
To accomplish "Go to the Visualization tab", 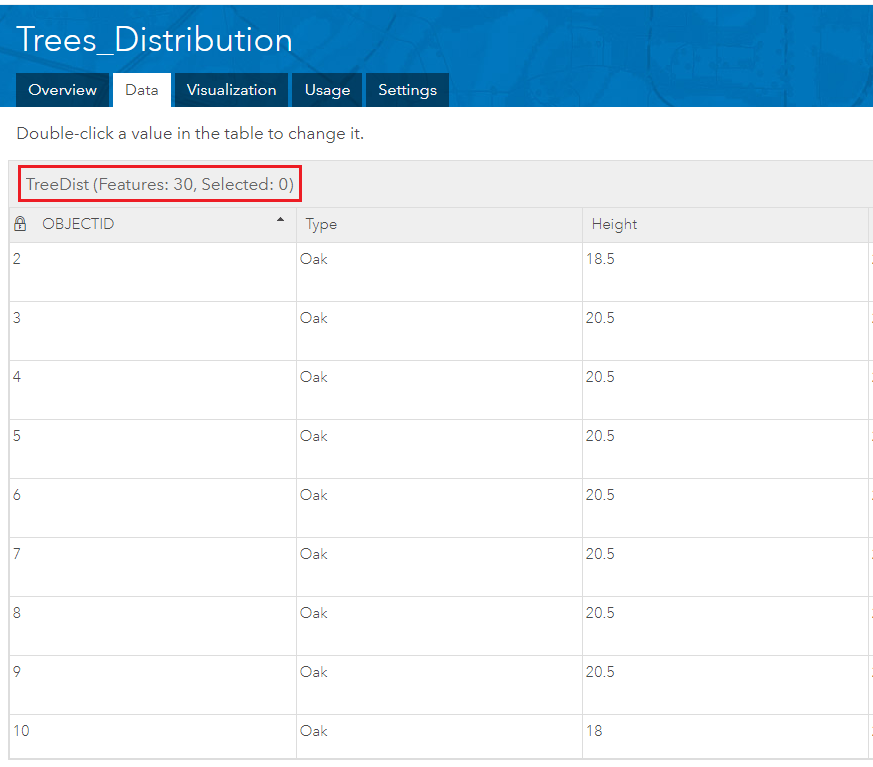I will click(231, 90).
